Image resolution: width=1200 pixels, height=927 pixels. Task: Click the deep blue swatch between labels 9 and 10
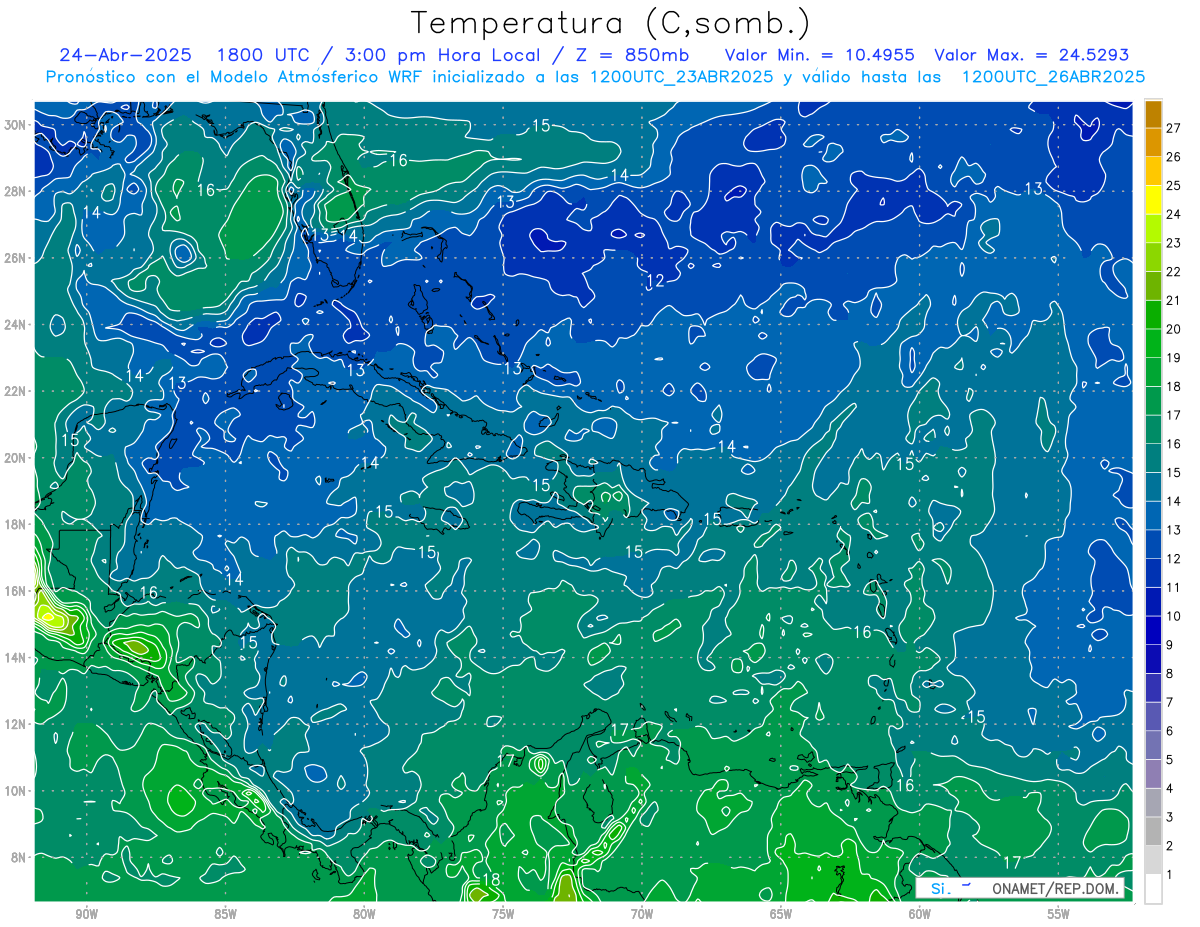(x=1153, y=631)
